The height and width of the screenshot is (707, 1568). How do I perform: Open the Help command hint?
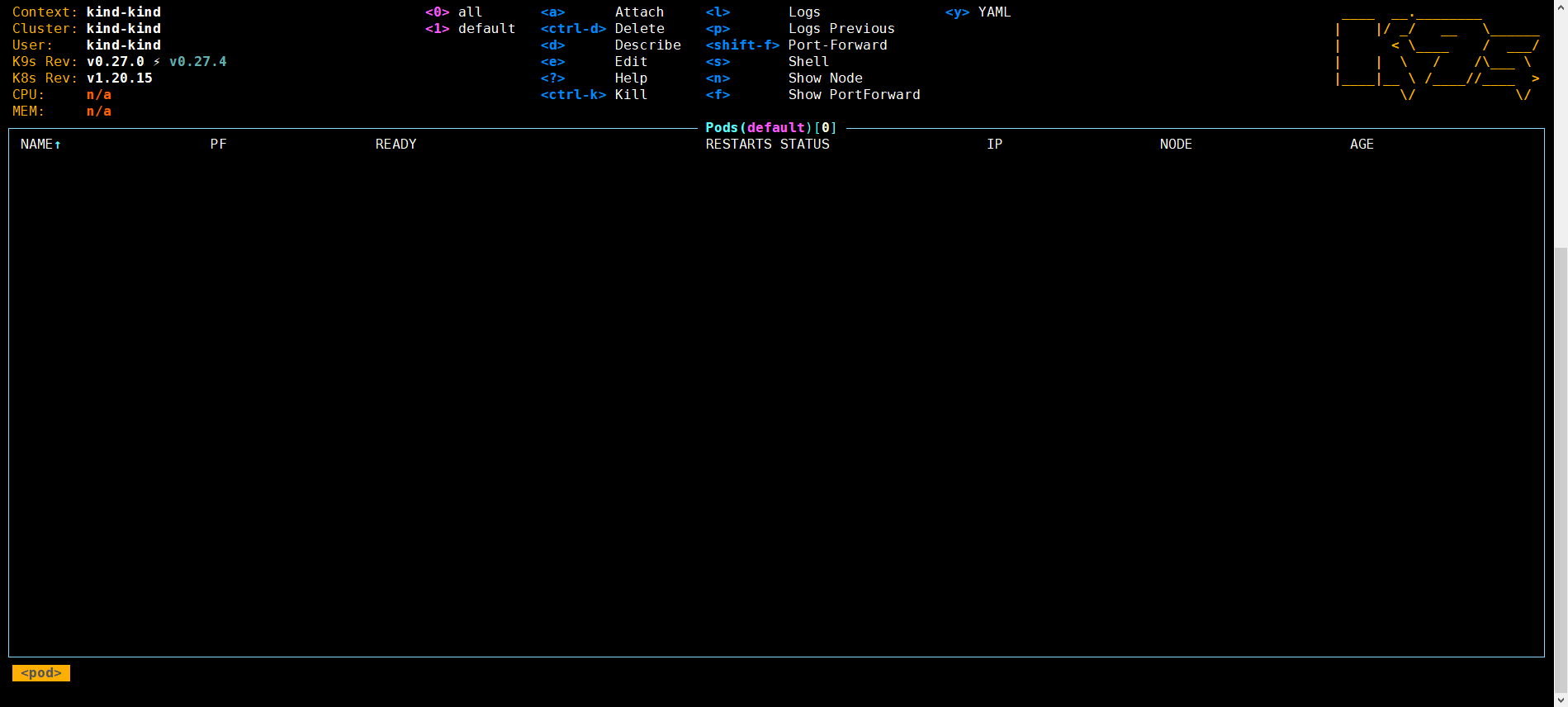tap(631, 78)
